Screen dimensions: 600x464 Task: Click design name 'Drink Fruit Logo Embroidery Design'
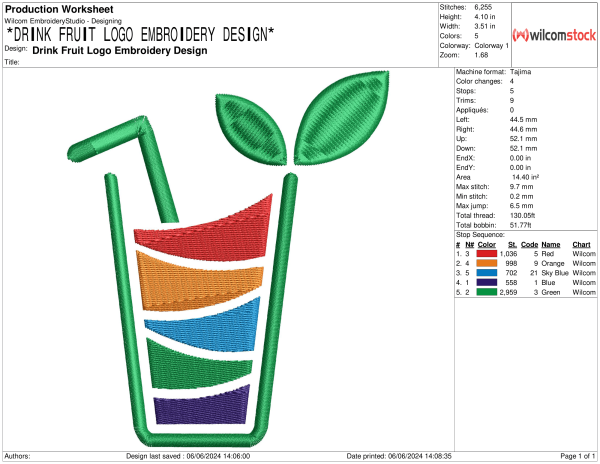tap(120, 50)
